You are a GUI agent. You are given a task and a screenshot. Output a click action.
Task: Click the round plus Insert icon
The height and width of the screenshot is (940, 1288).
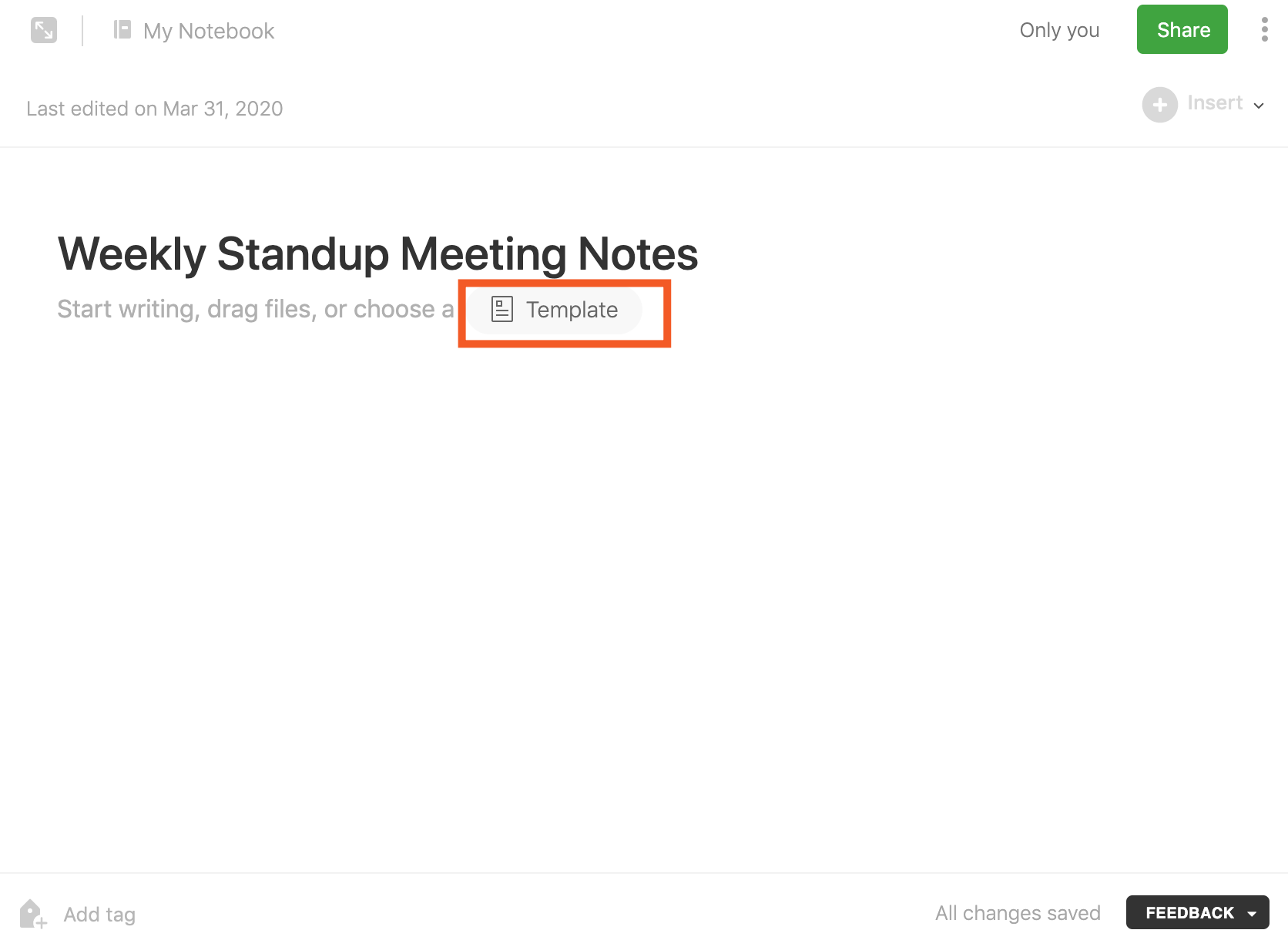tap(1159, 105)
